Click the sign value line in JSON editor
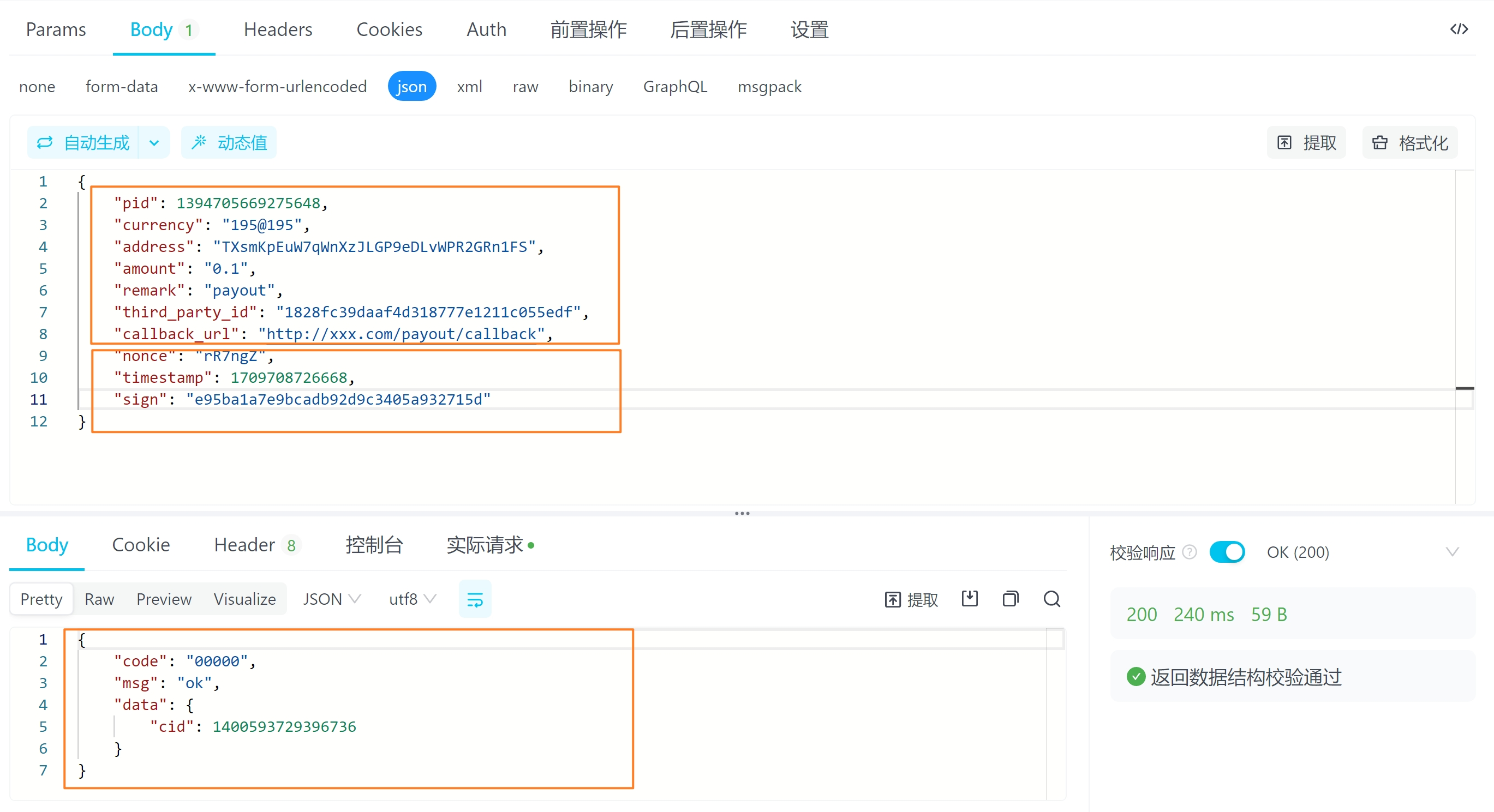Screen dimensions: 1494x812 [338, 399]
